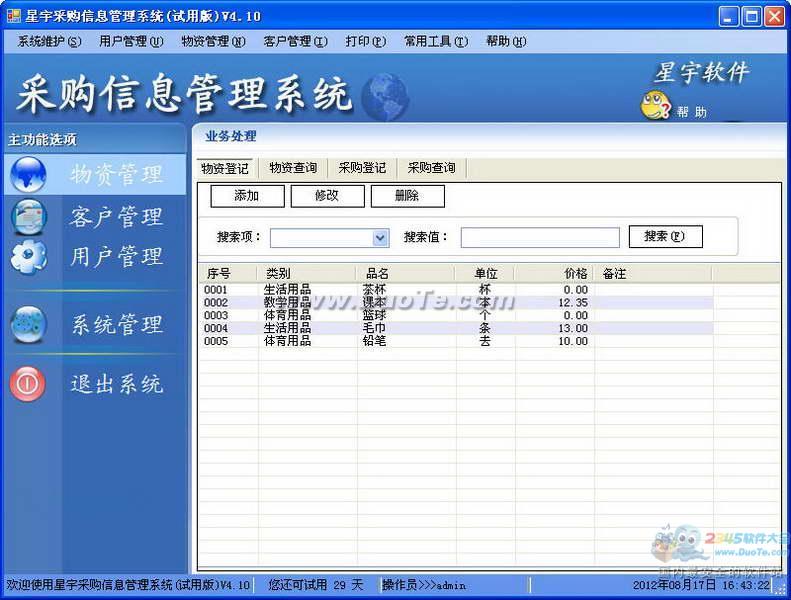Click the red power icon for 退出系统
The image size is (791, 600).
pos(28,384)
